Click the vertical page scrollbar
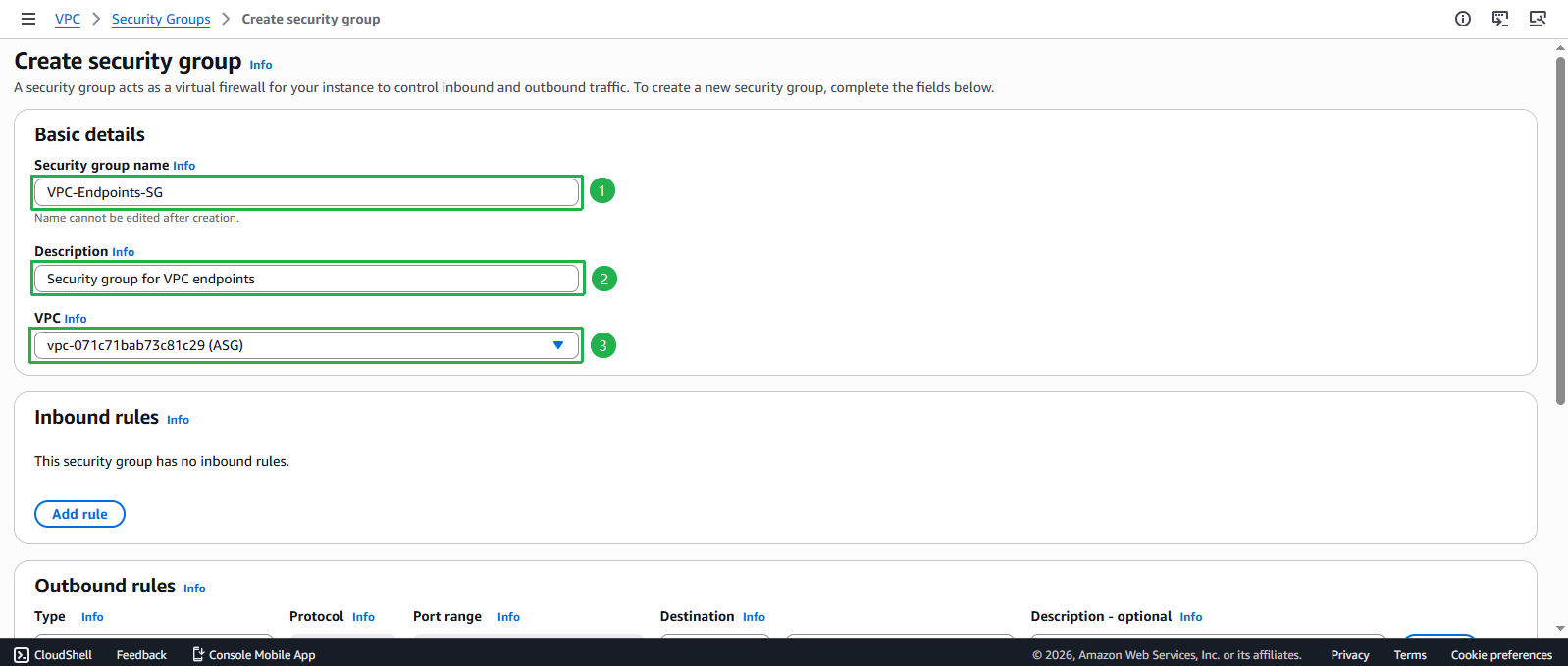The image size is (1568, 666). (x=1560, y=231)
